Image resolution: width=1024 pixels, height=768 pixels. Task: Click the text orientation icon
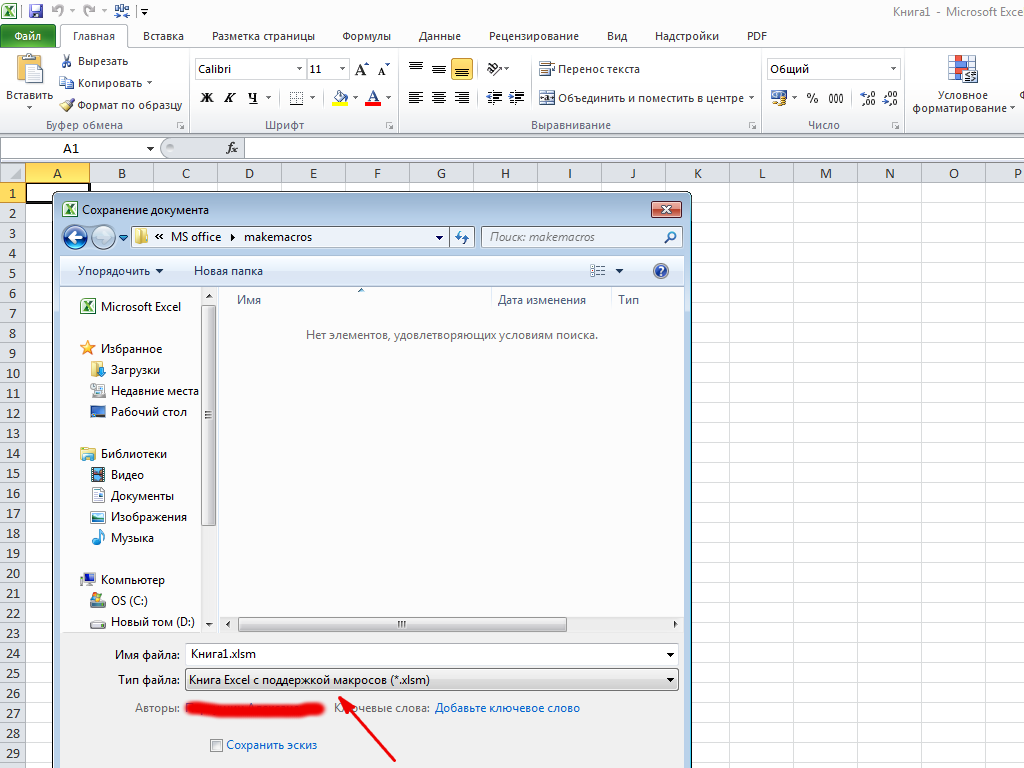click(494, 69)
